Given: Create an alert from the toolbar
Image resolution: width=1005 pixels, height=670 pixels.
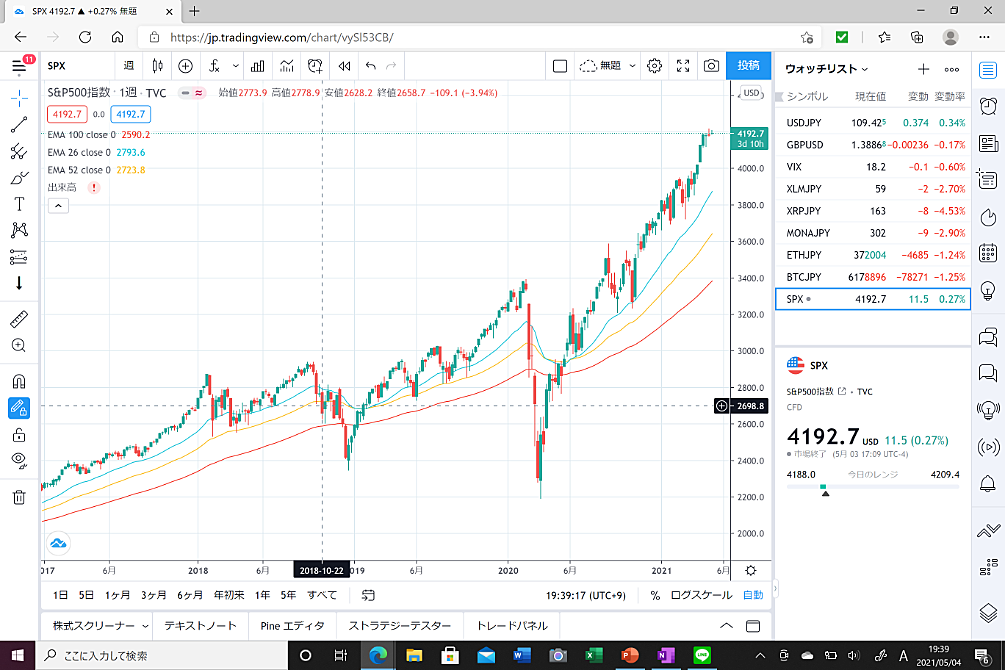Looking at the screenshot, I should [315, 65].
